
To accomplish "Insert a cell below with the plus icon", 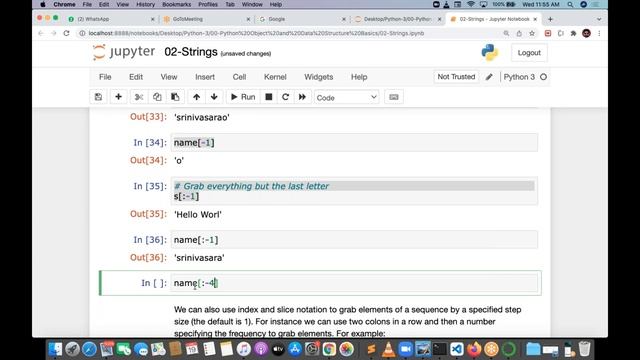I will (118, 97).
